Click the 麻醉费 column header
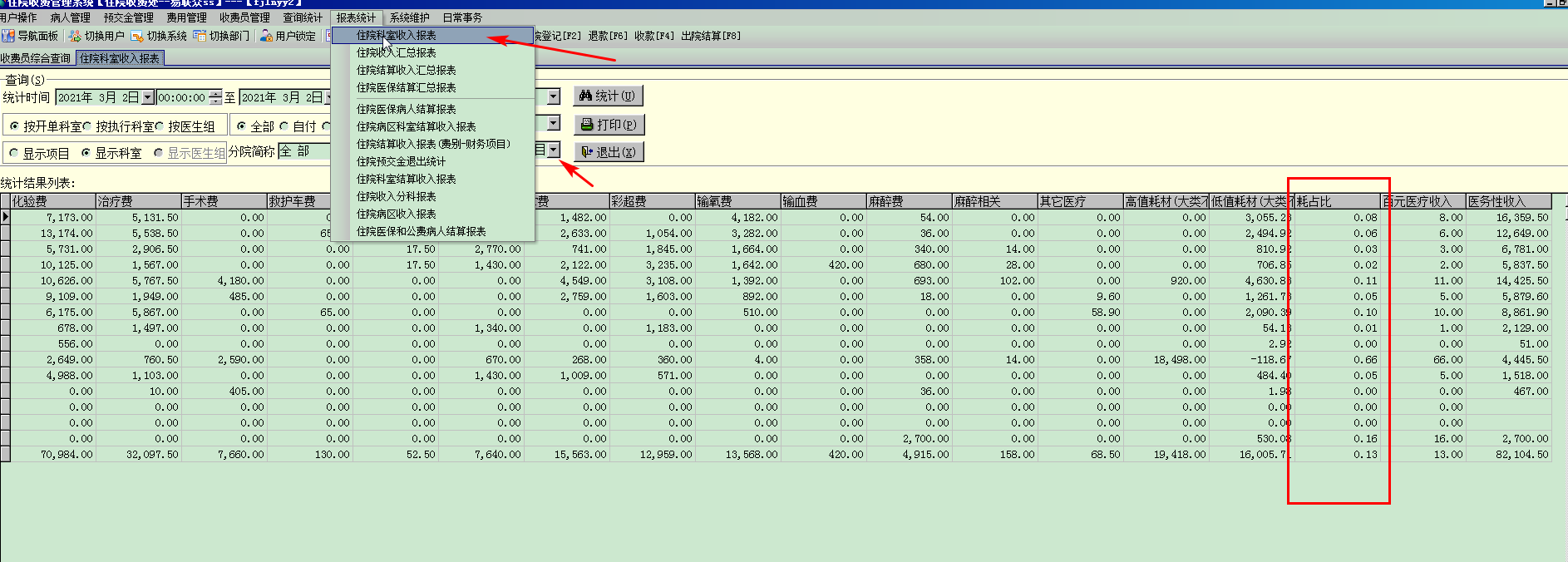Screen dimensions: 1568x562 click(x=909, y=201)
